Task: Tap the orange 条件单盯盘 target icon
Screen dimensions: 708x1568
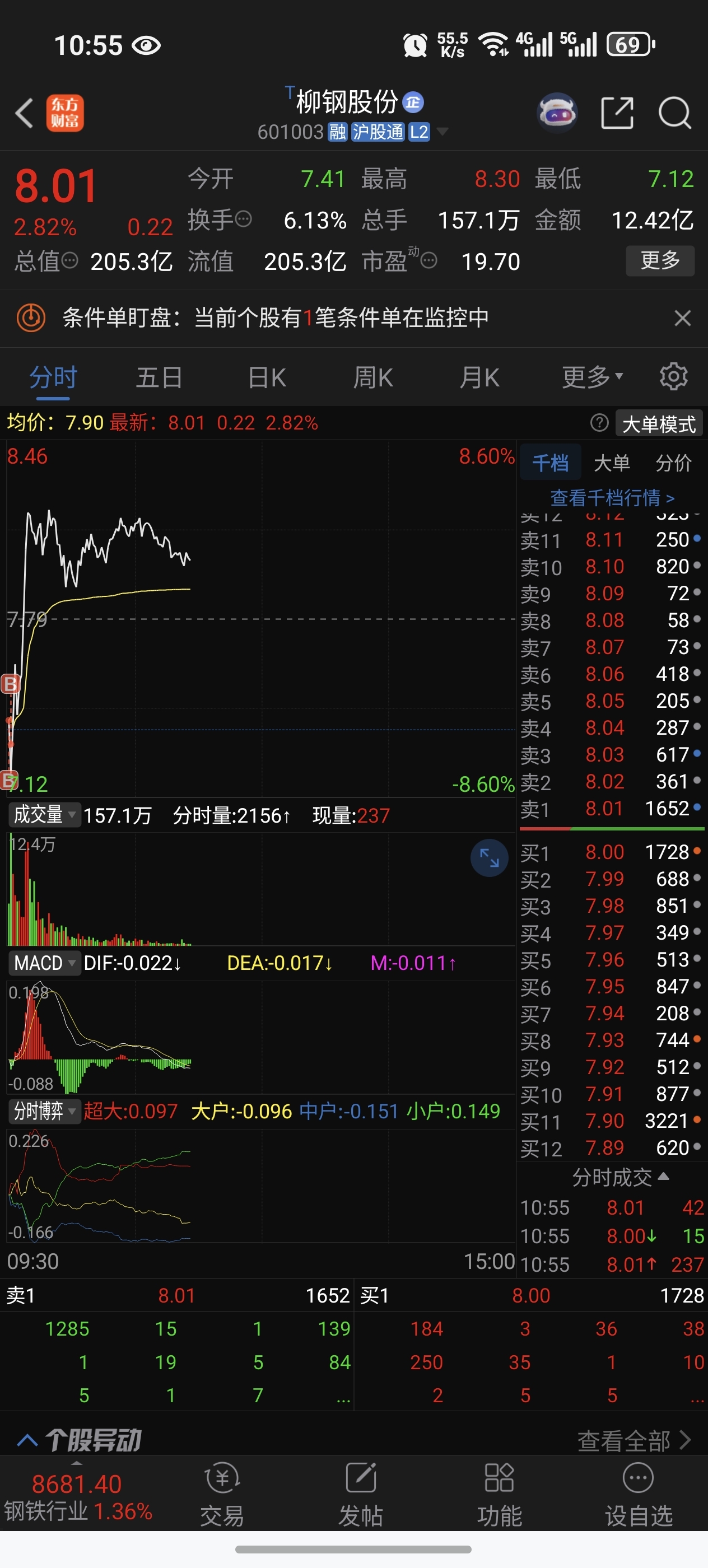Action: (x=31, y=317)
